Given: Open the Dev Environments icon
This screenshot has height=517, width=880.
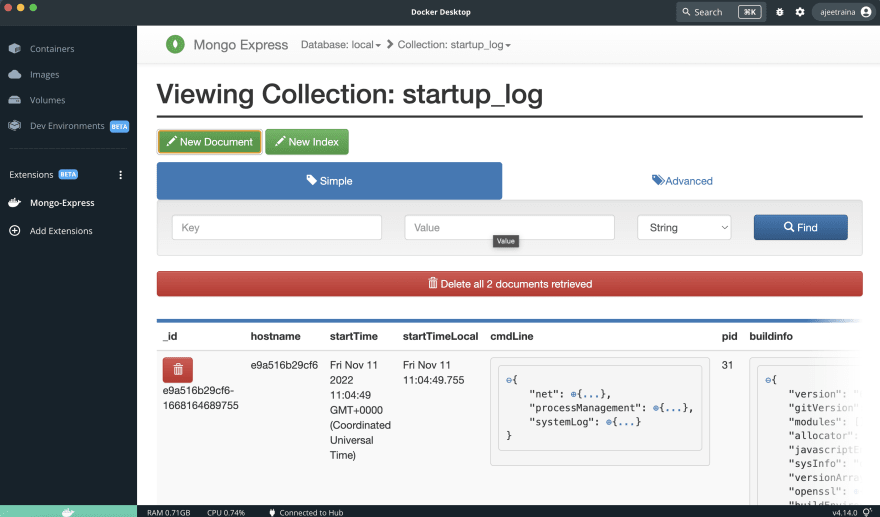Looking at the screenshot, I should tap(15, 125).
